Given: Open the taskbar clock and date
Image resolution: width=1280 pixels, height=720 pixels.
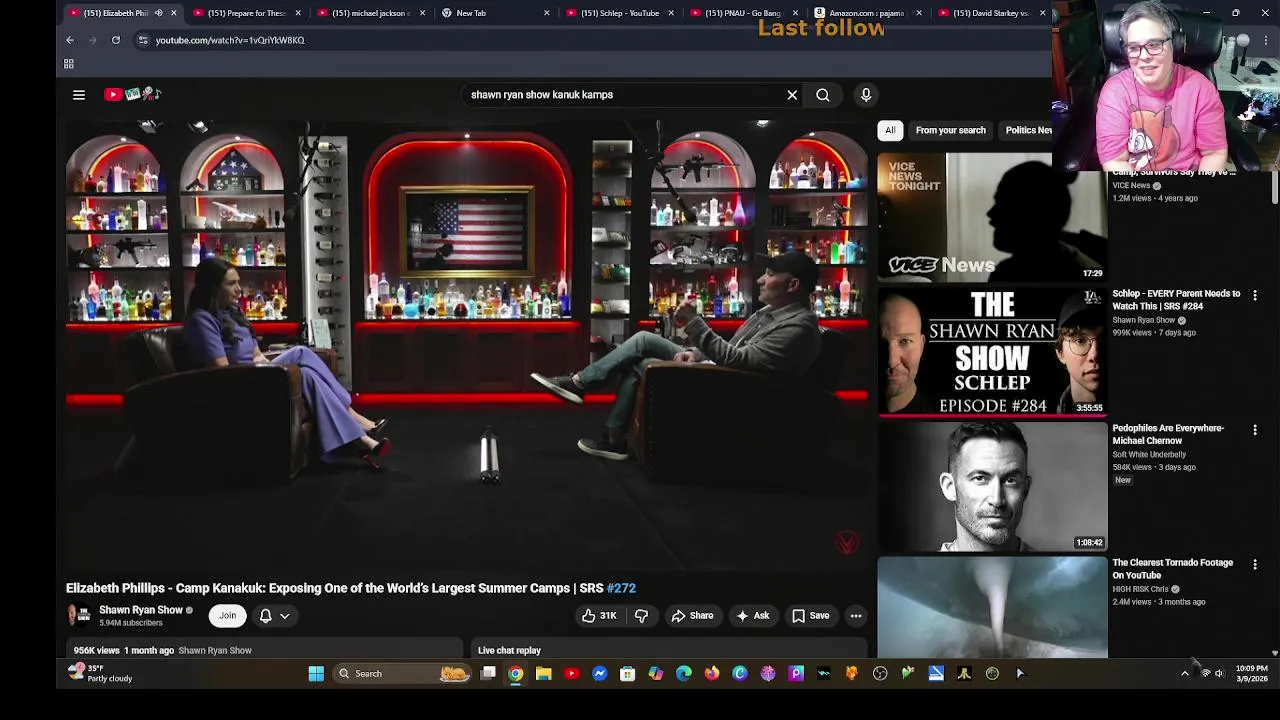Looking at the screenshot, I should 1251,673.
